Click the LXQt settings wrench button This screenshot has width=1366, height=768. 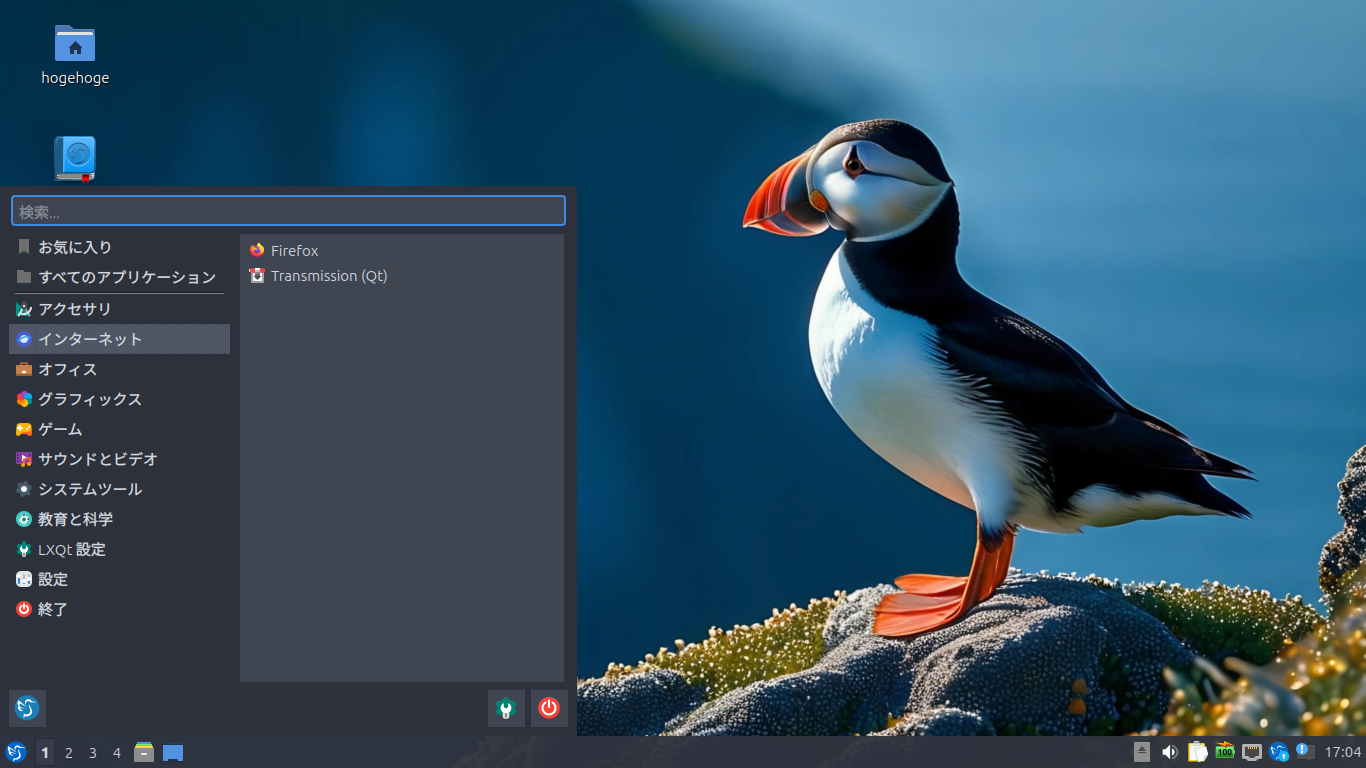[506, 708]
